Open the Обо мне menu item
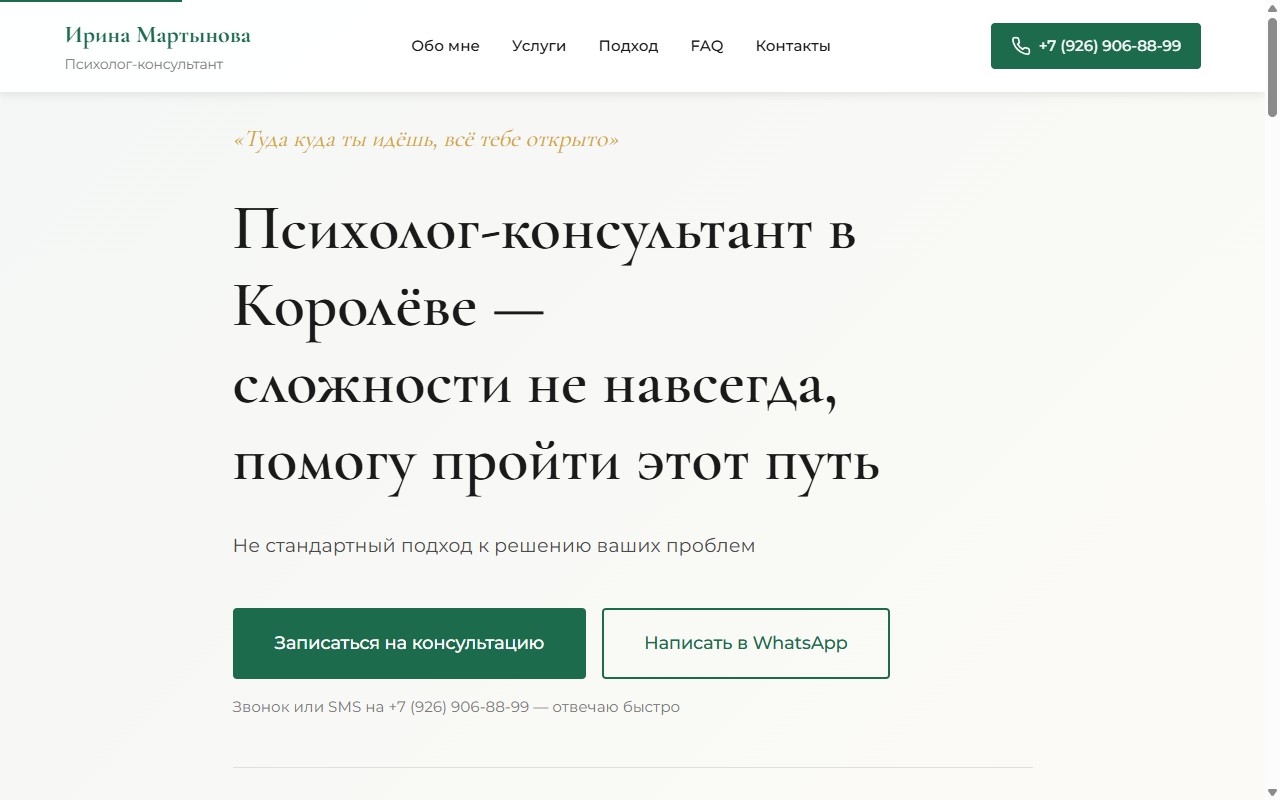1280x800 pixels. pyautogui.click(x=445, y=46)
